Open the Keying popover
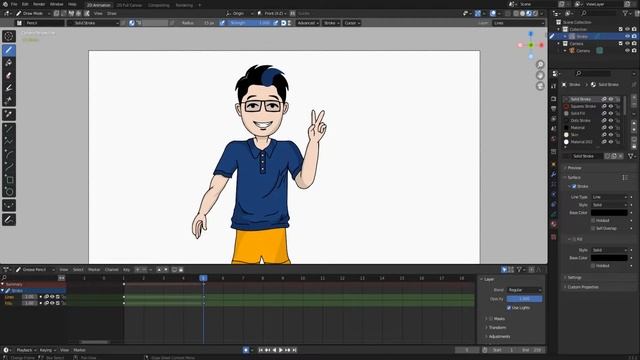 click(x=48, y=350)
